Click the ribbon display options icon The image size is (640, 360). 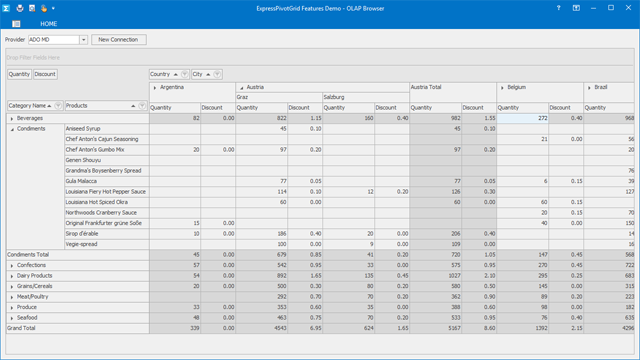coord(576,8)
